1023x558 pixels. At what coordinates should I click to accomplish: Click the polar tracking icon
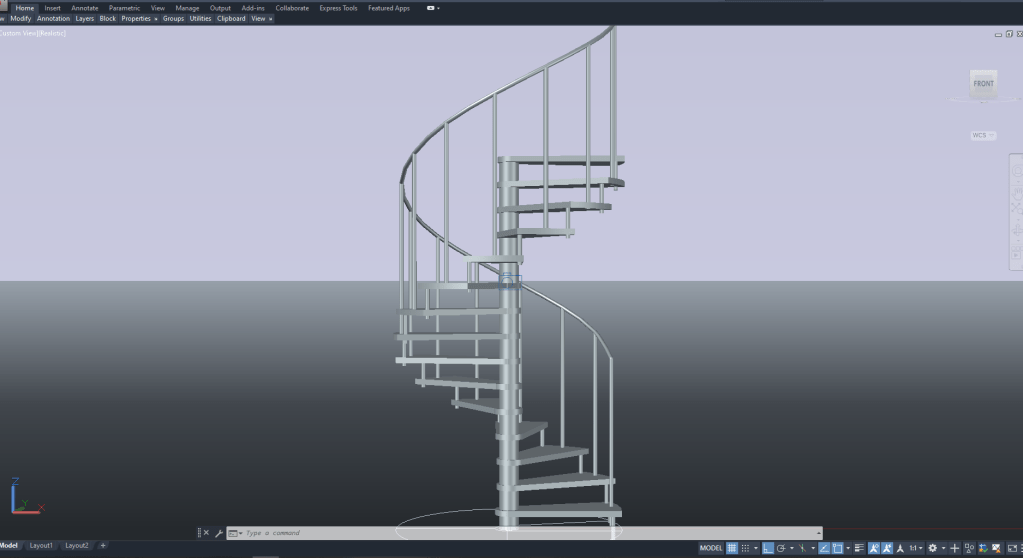[x=781, y=548]
